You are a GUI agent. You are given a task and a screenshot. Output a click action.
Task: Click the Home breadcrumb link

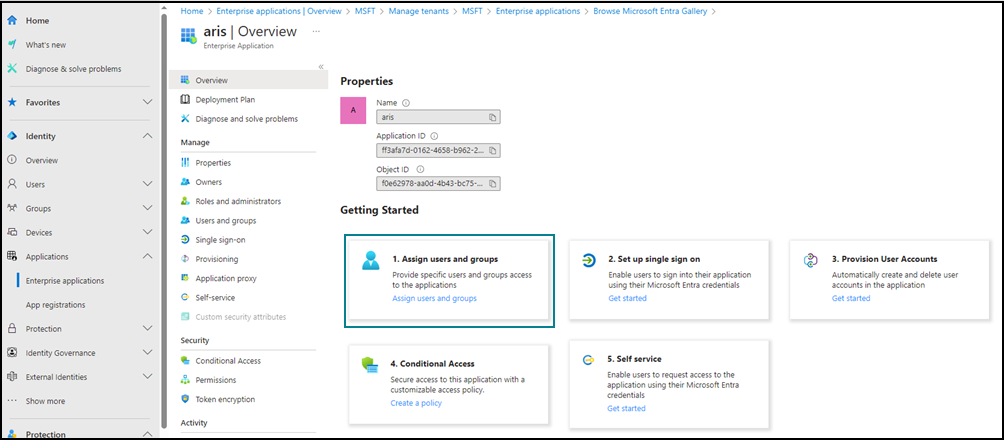[192, 11]
